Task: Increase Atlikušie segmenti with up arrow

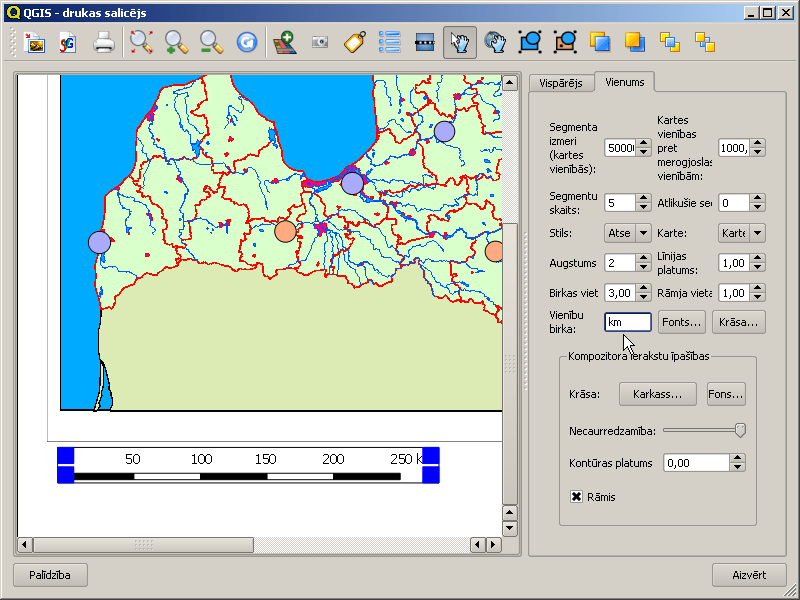Action: coord(758,198)
